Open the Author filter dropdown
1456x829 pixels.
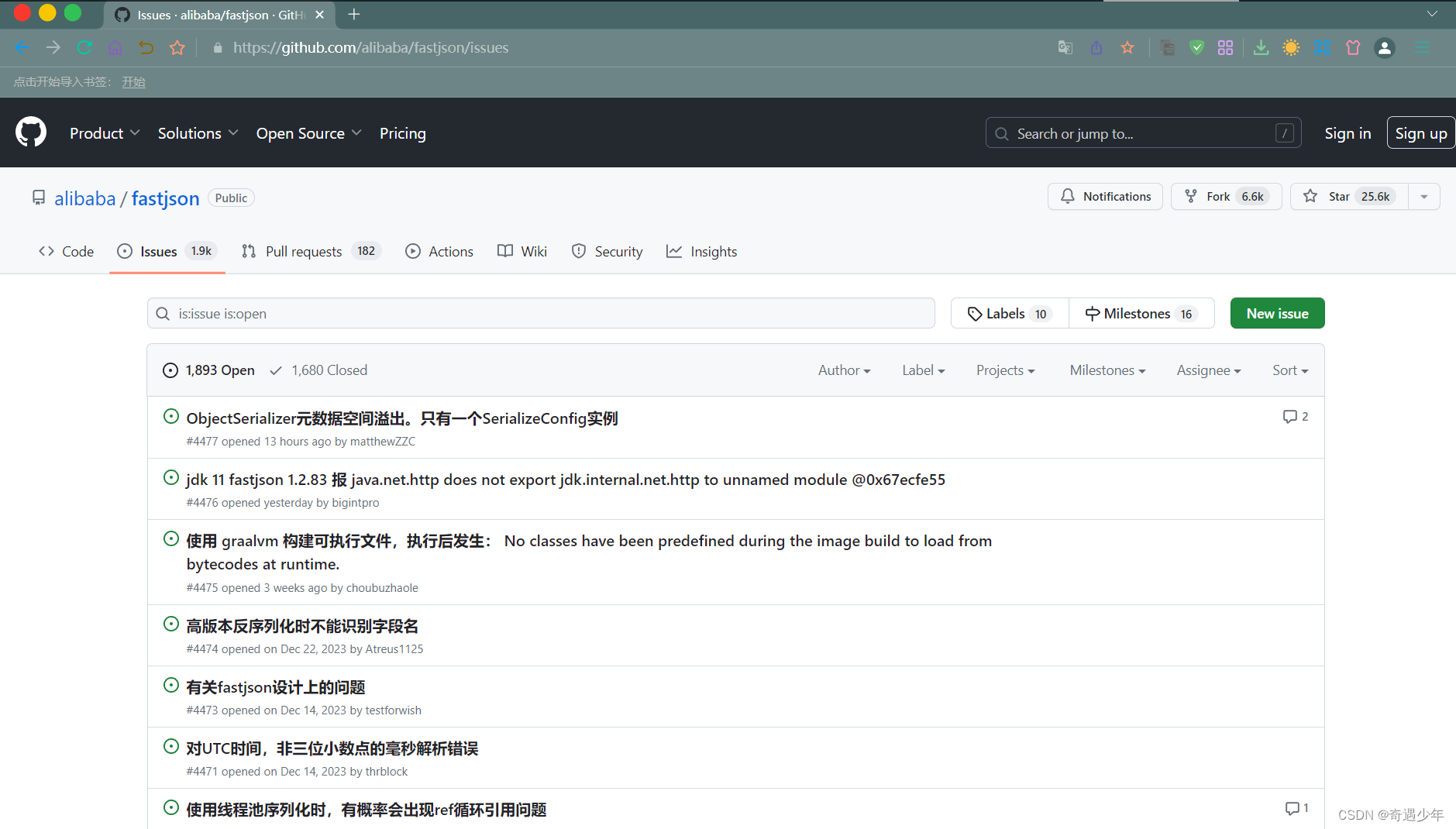click(x=844, y=370)
